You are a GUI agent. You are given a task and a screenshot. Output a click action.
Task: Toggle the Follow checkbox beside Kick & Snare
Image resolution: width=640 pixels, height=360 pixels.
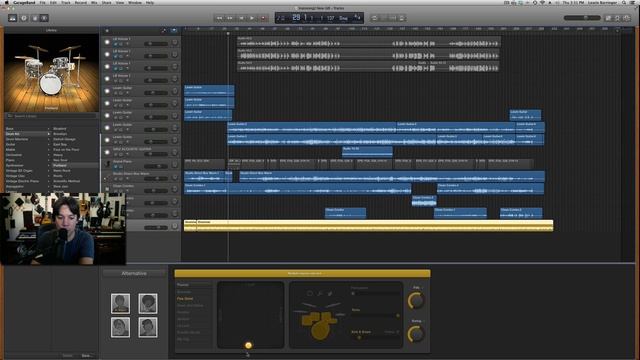click(397, 332)
